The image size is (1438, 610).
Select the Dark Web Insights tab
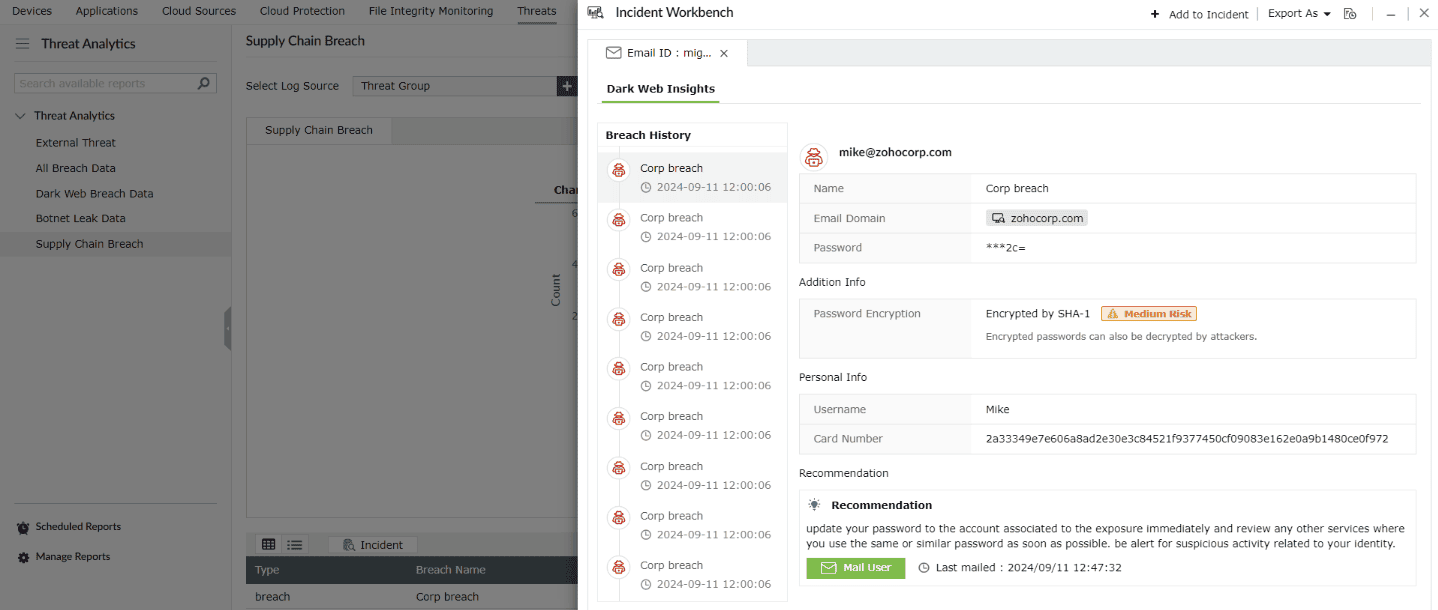point(661,89)
